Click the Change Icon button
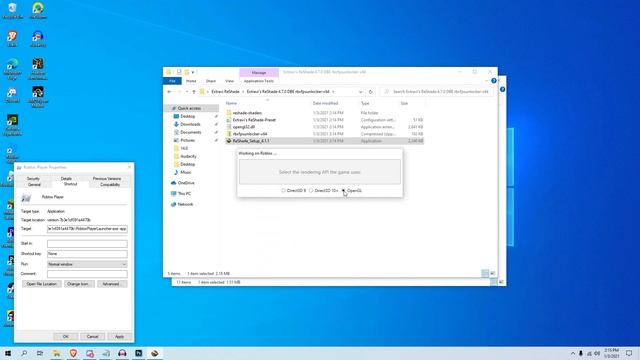 [78, 284]
